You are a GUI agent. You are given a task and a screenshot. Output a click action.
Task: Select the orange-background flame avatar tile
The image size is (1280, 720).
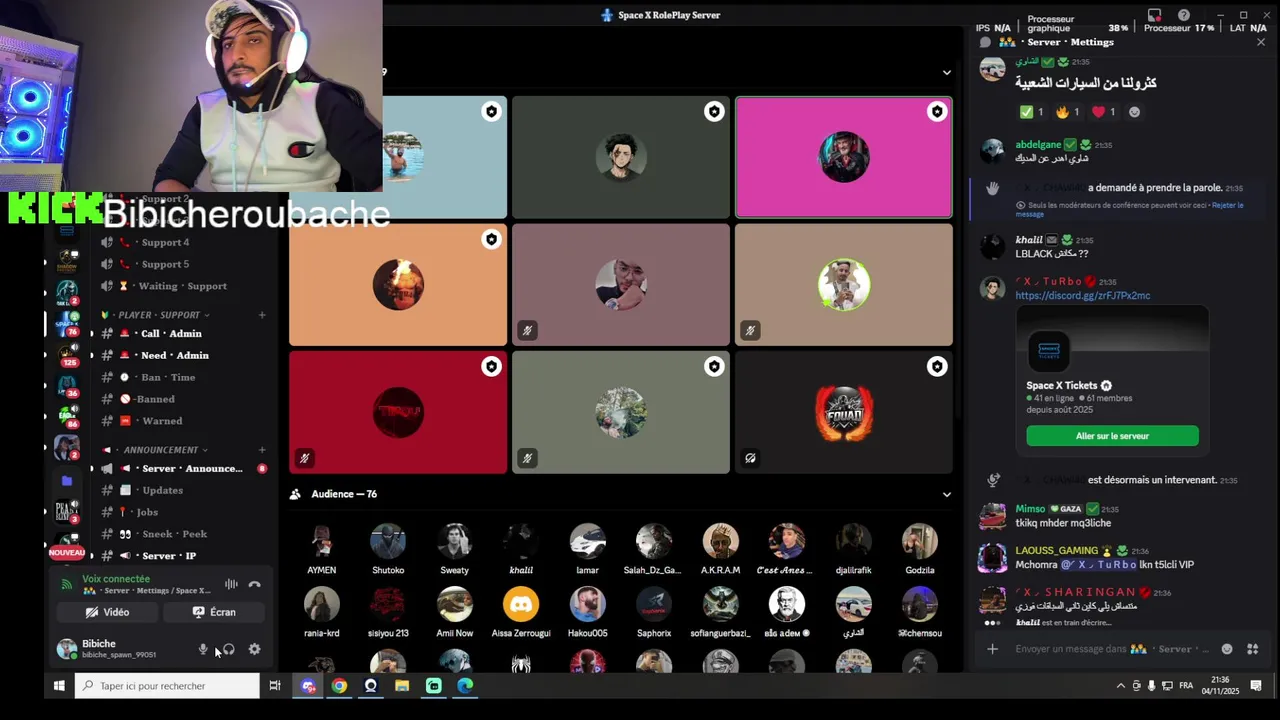(x=398, y=285)
